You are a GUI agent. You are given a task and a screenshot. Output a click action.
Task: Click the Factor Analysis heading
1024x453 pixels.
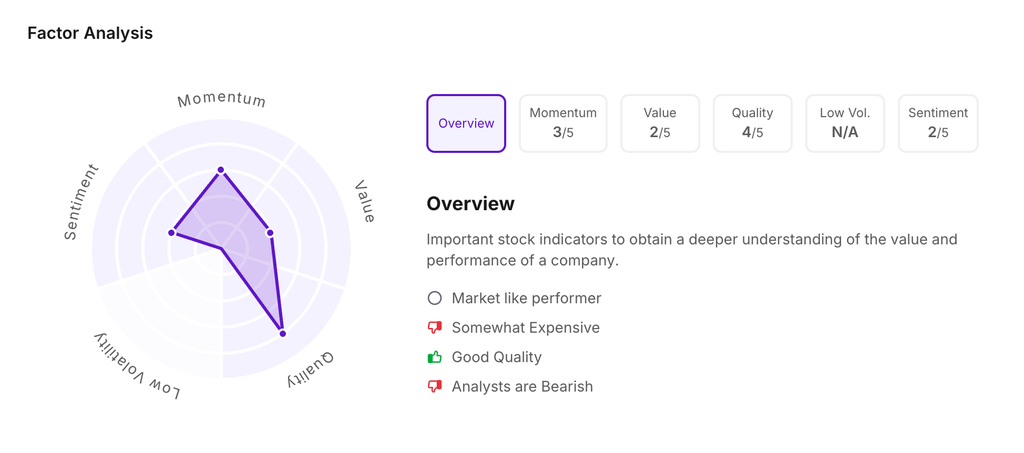90,33
